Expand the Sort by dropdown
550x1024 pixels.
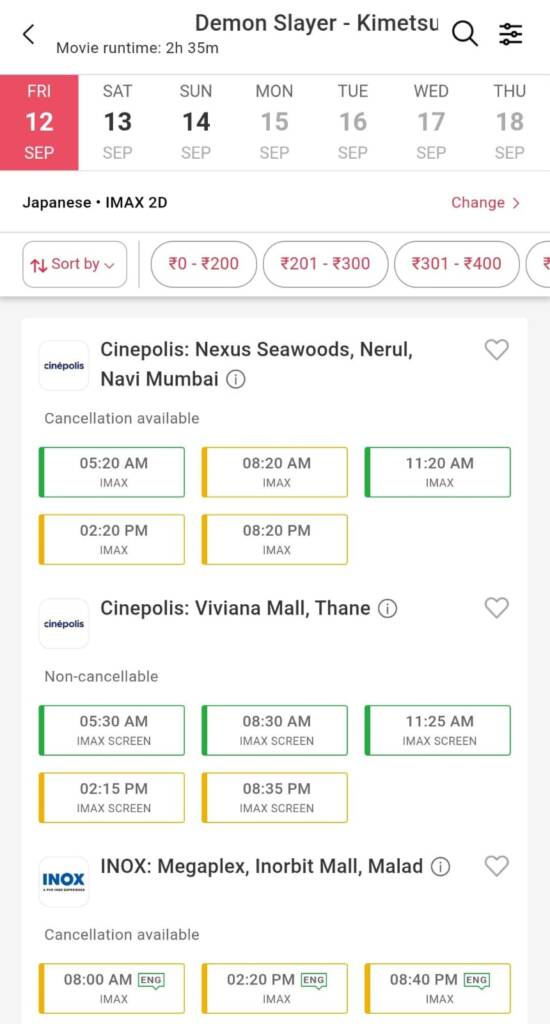tap(74, 264)
